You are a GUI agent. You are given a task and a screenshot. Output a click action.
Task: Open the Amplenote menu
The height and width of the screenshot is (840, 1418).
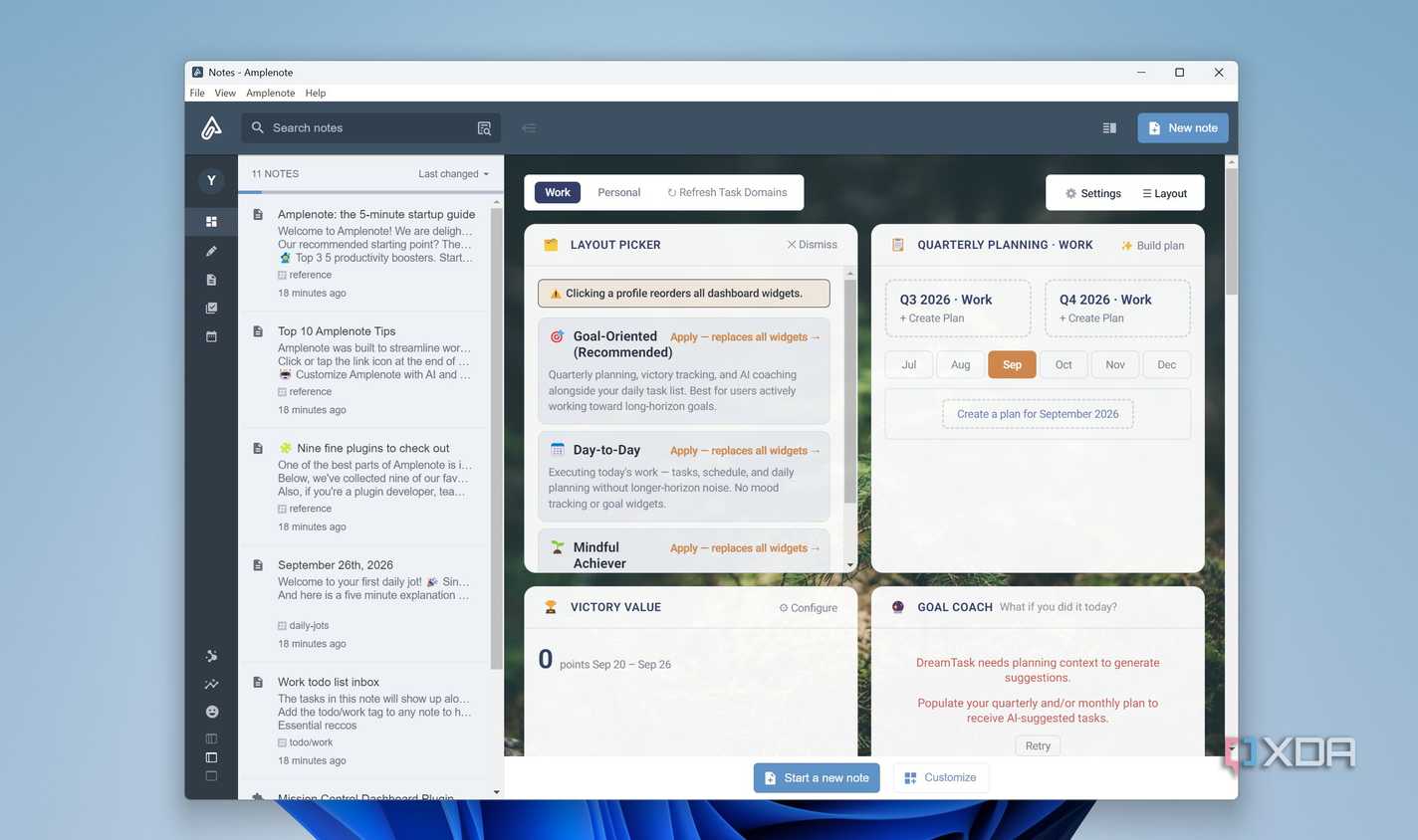[271, 93]
